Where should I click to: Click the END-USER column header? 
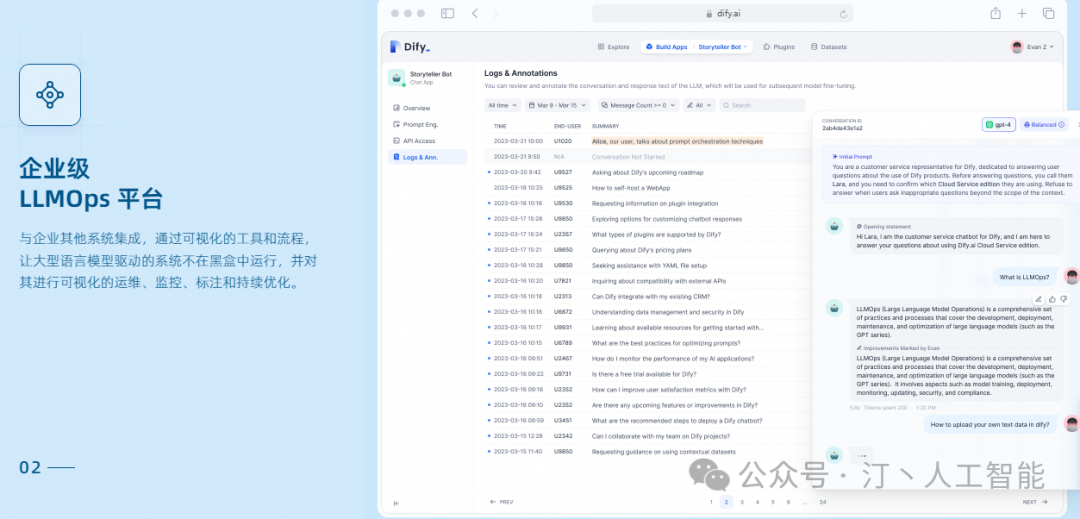point(568,126)
